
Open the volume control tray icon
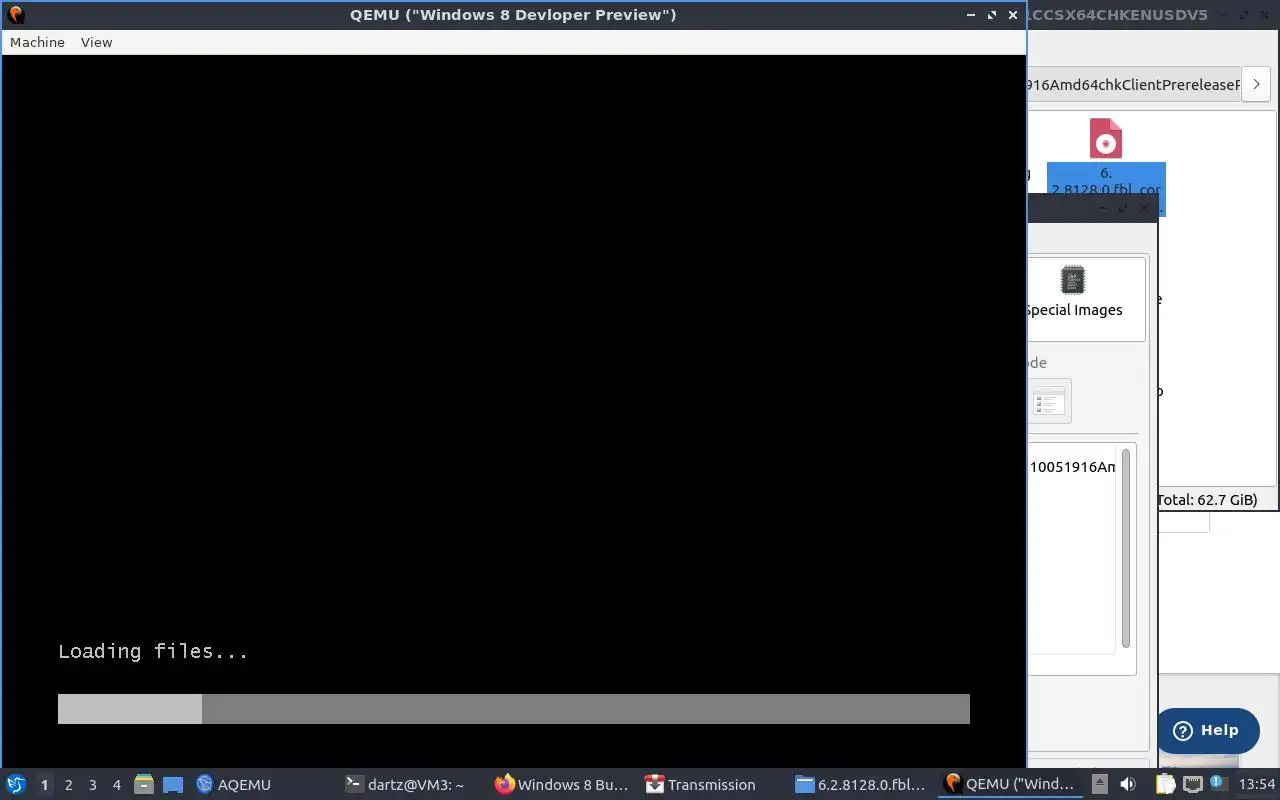coord(1128,784)
